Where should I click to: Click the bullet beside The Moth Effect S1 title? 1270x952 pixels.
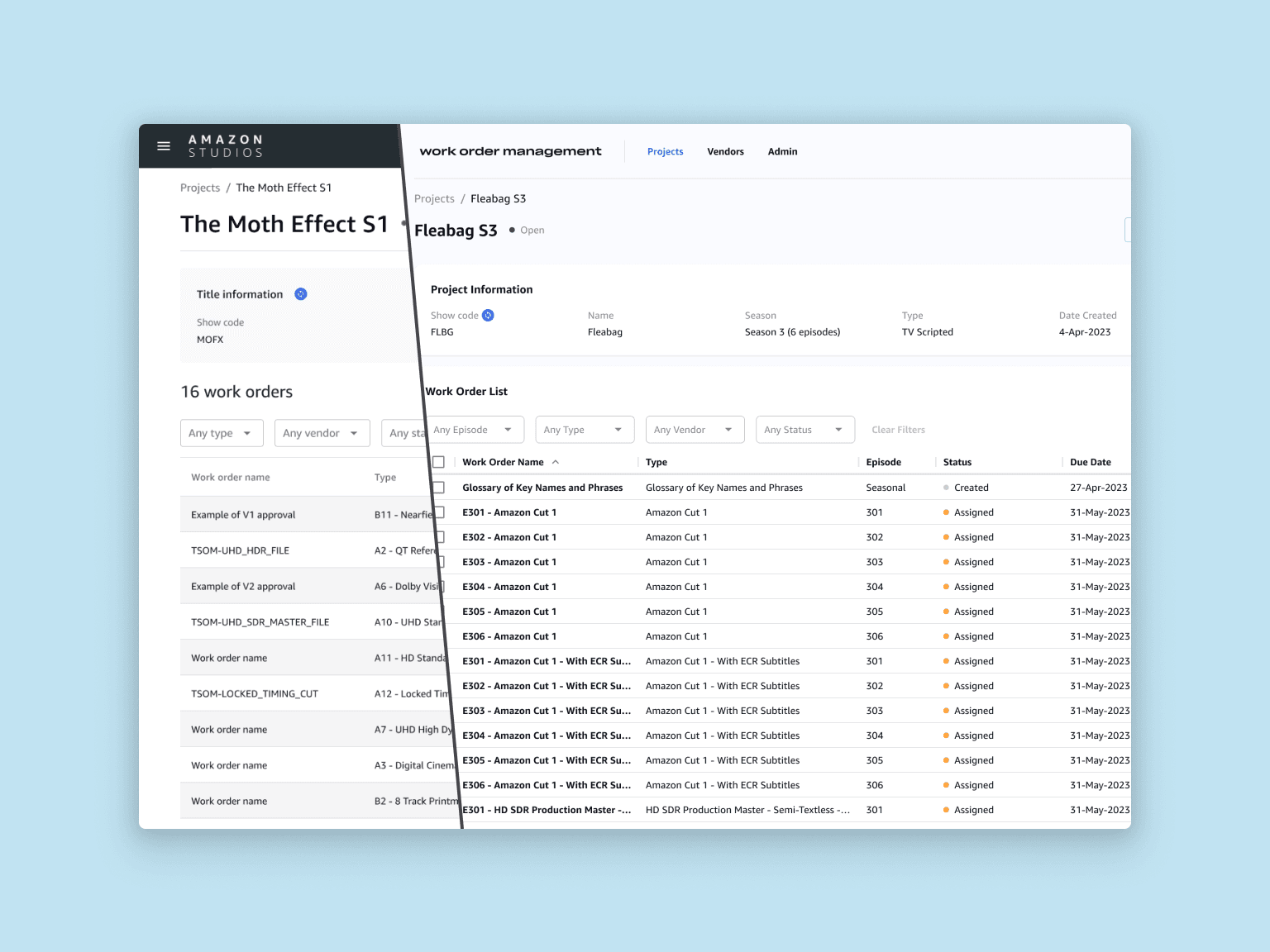(x=403, y=224)
